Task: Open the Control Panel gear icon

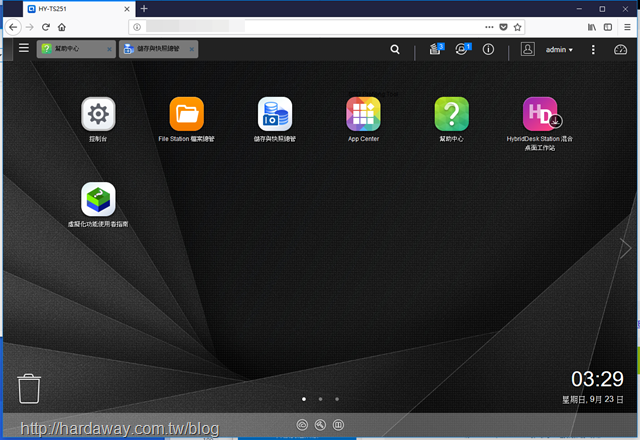Action: click(x=98, y=114)
